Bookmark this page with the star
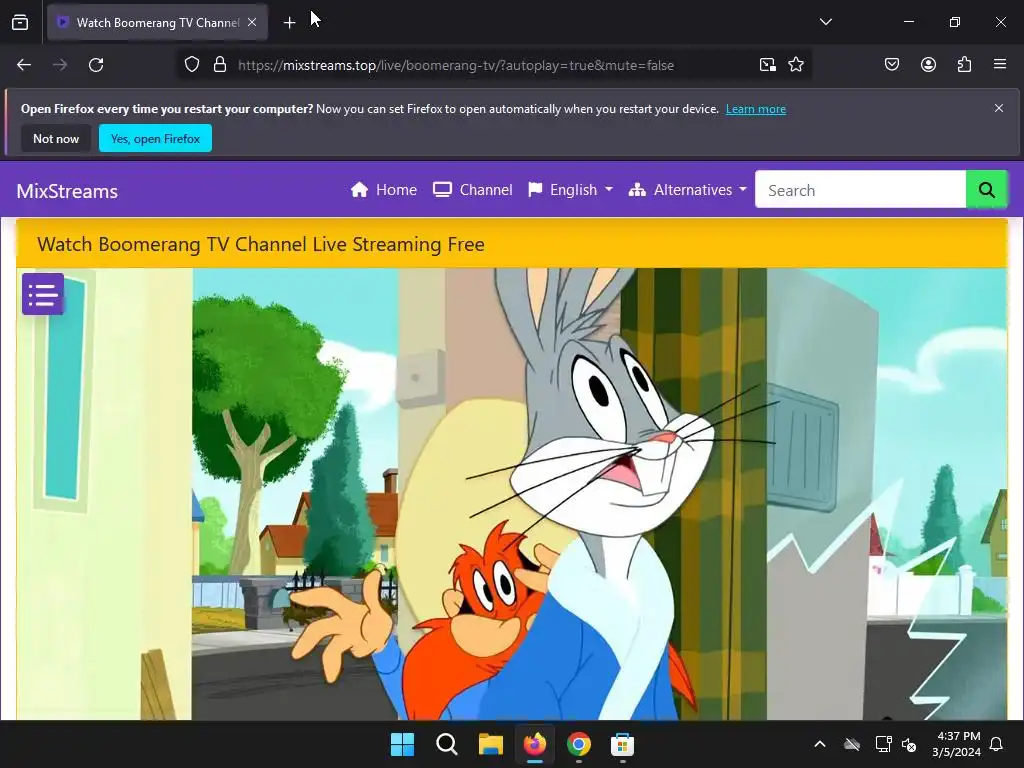Screen dimensions: 1024x768 pyautogui.click(x=795, y=65)
